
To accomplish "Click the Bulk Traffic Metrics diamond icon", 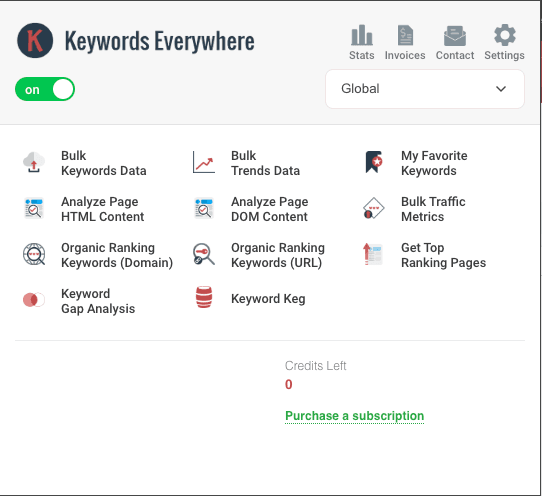I will tap(374, 208).
